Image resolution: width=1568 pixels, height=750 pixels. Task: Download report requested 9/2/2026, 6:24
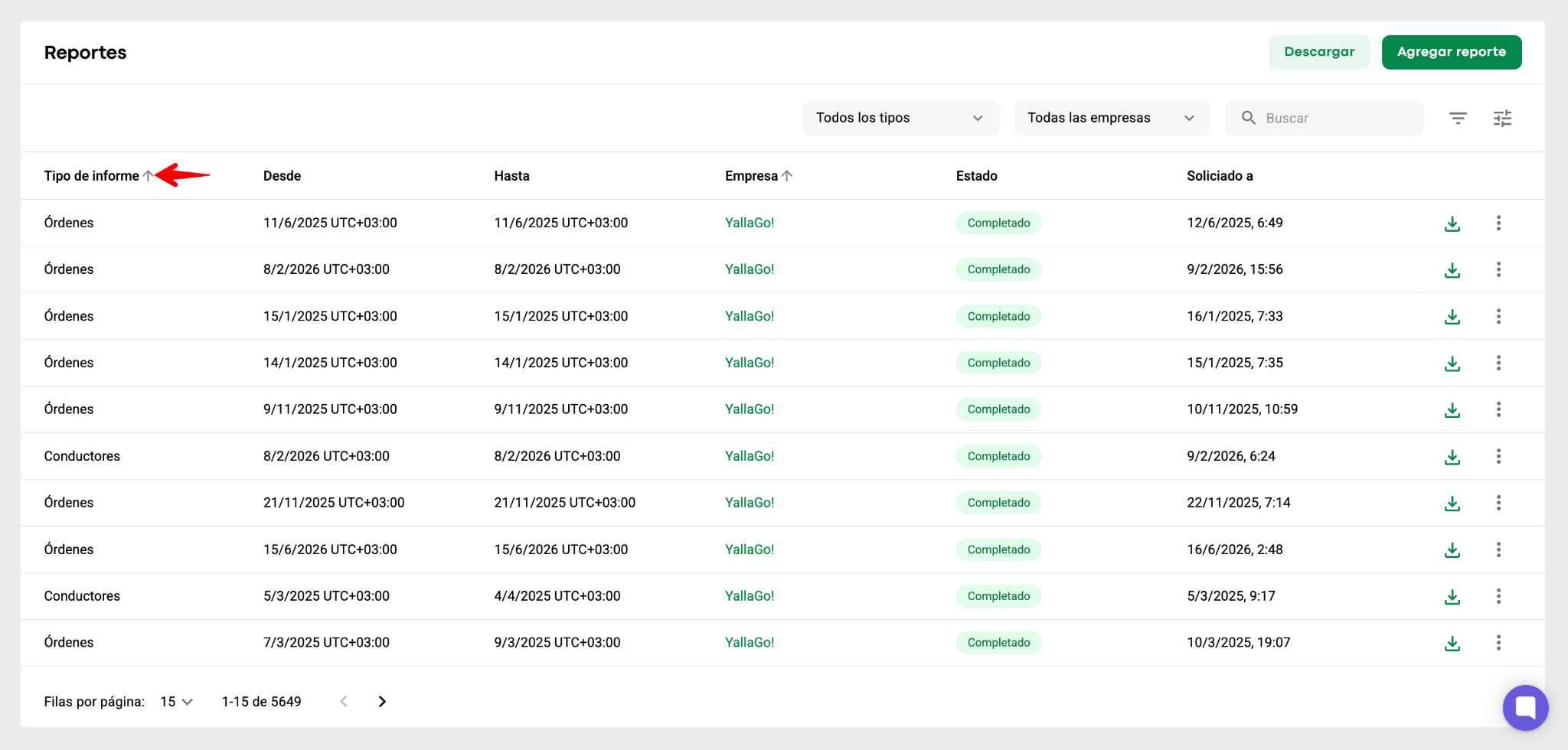pyautogui.click(x=1452, y=457)
